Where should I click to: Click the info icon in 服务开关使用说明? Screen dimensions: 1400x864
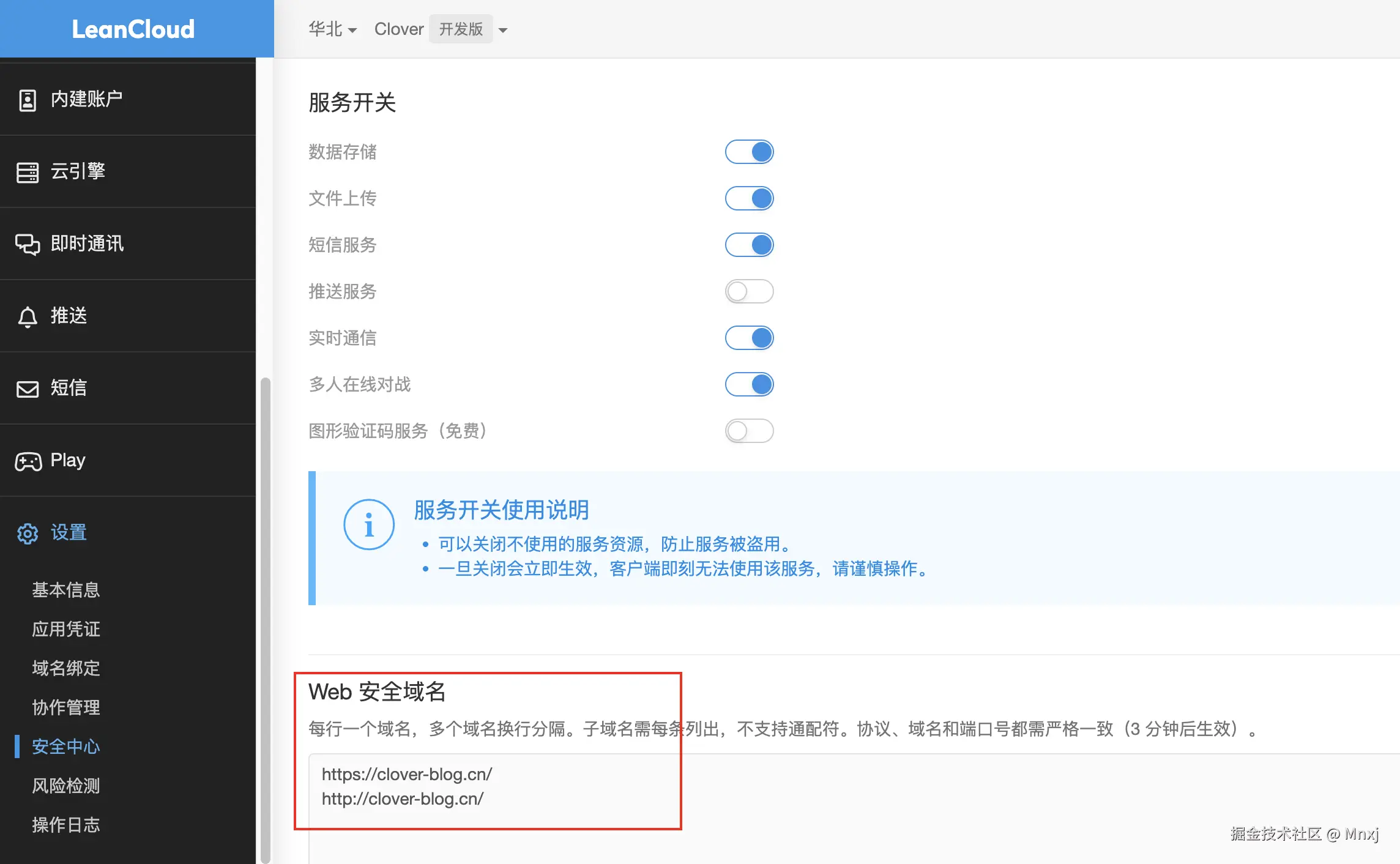coord(368,524)
